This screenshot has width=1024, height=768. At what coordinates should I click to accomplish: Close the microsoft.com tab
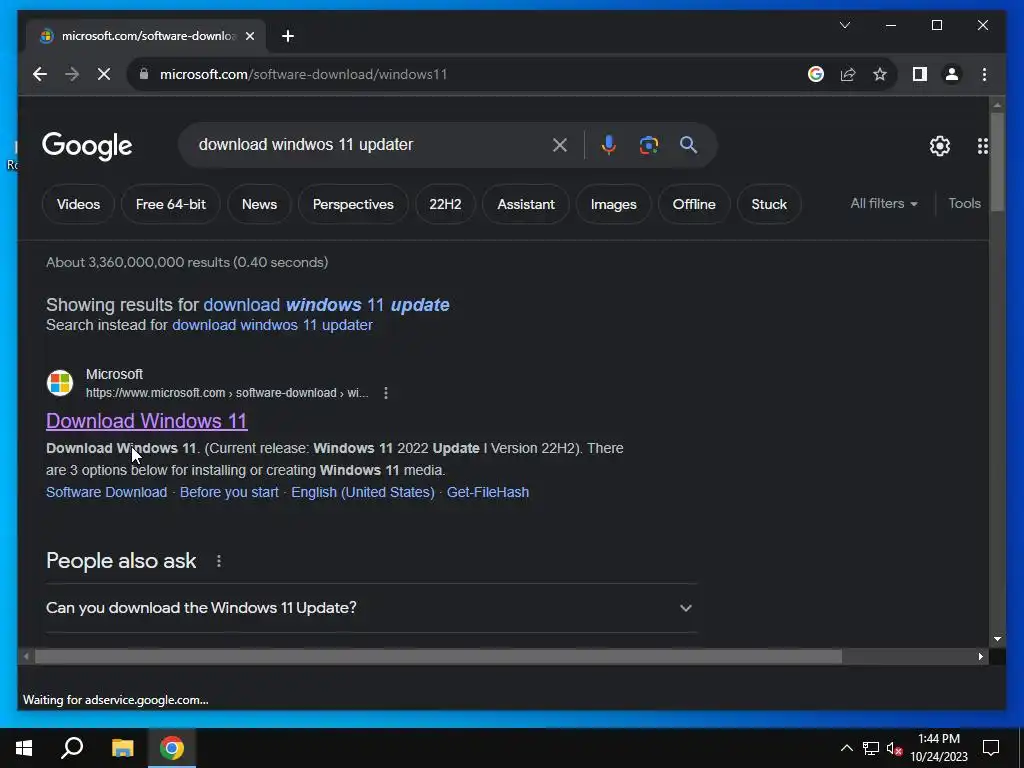[x=249, y=36]
